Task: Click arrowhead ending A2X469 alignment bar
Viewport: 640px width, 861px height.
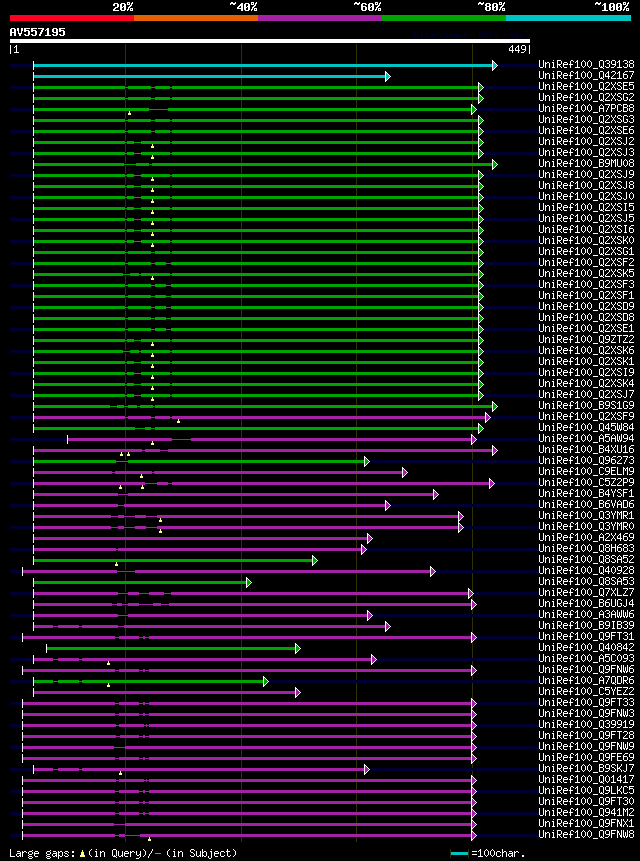Action: pyautogui.click(x=369, y=538)
